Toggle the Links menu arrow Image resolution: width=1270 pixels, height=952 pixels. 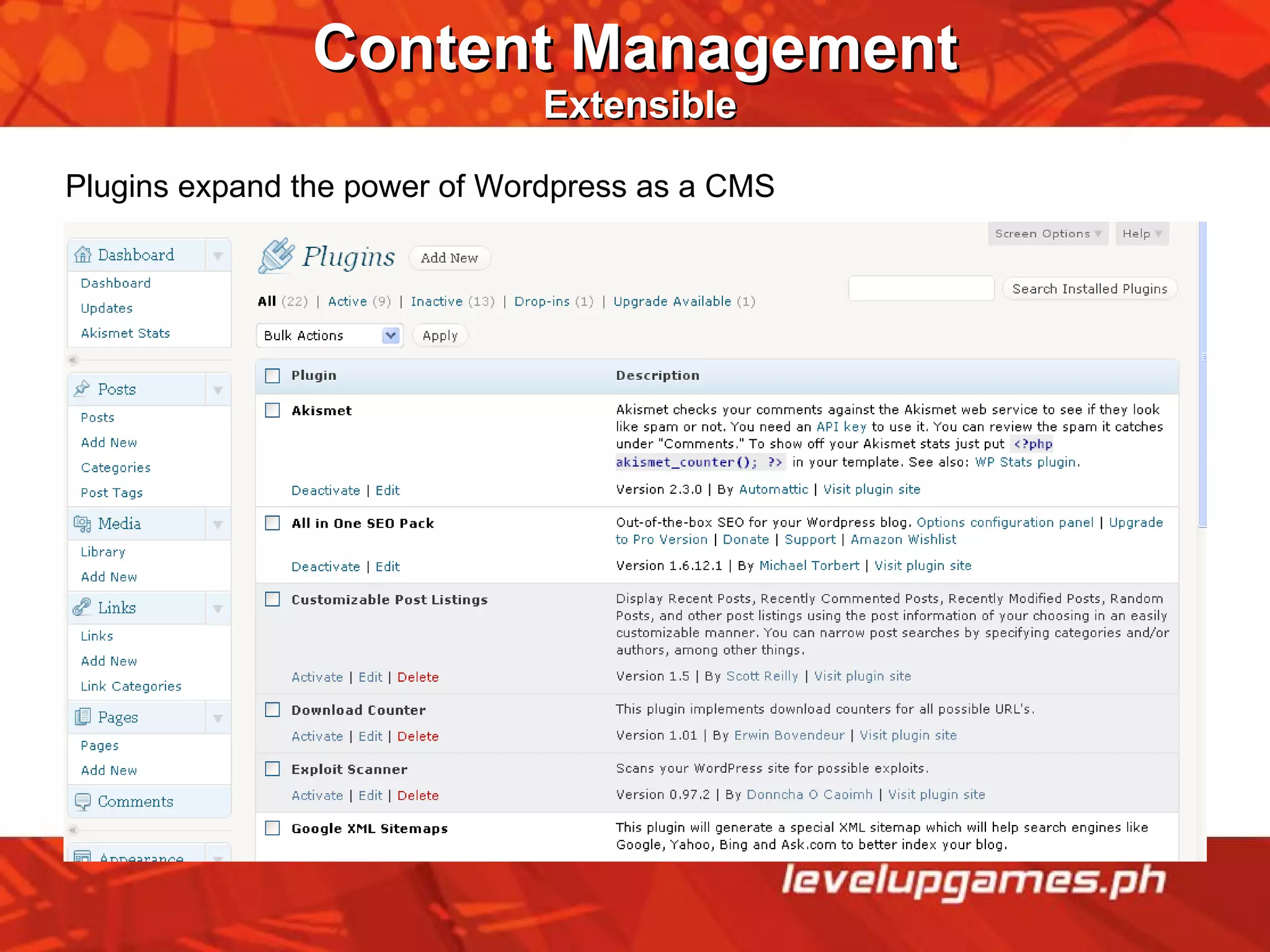click(x=218, y=608)
